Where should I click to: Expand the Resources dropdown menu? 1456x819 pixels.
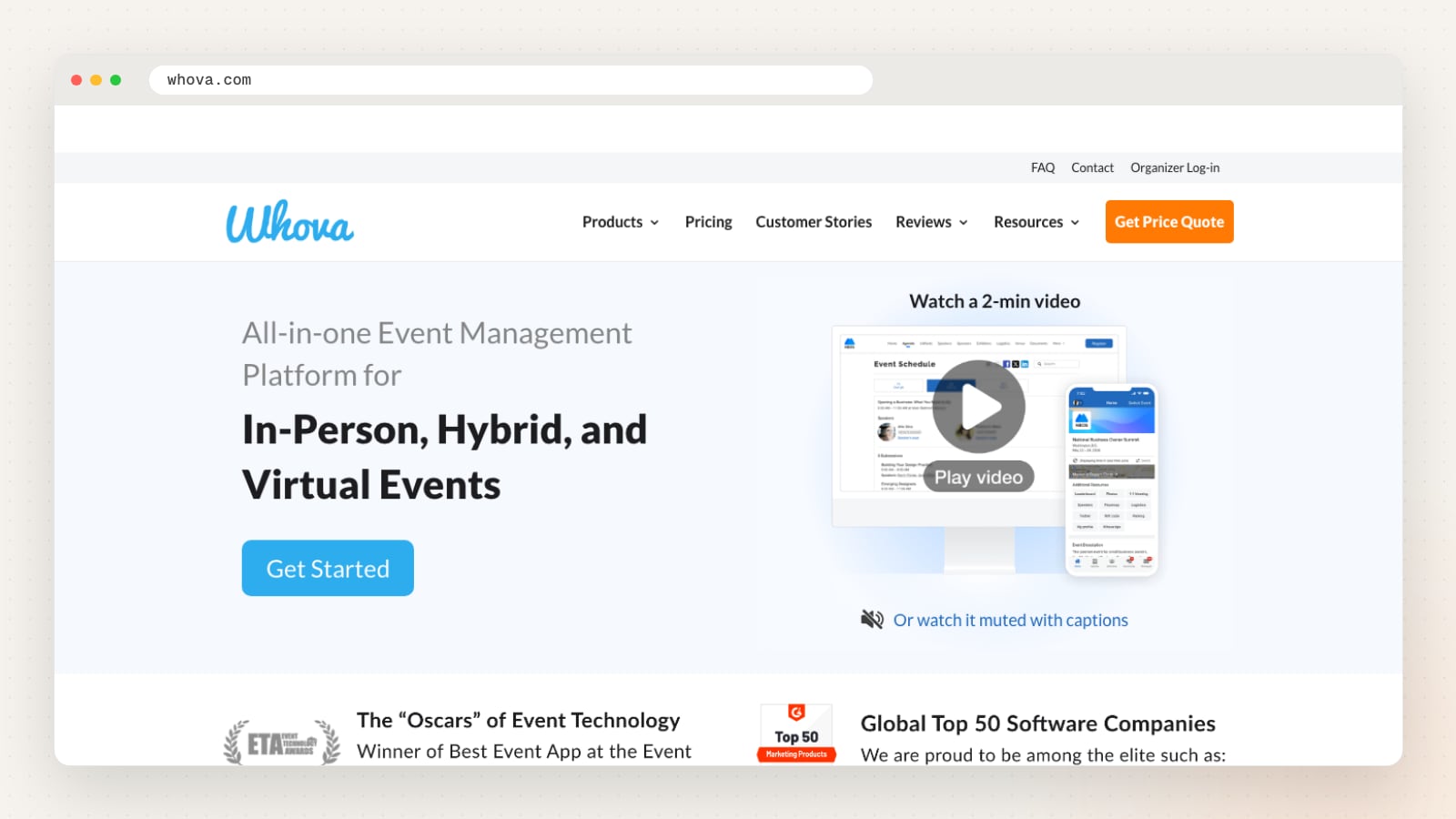coord(1036,222)
